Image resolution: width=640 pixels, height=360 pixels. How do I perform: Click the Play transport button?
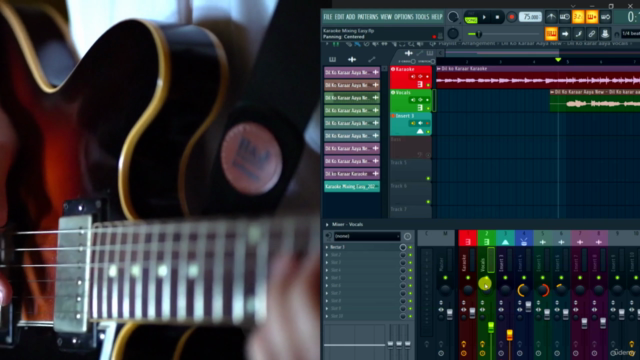click(484, 17)
